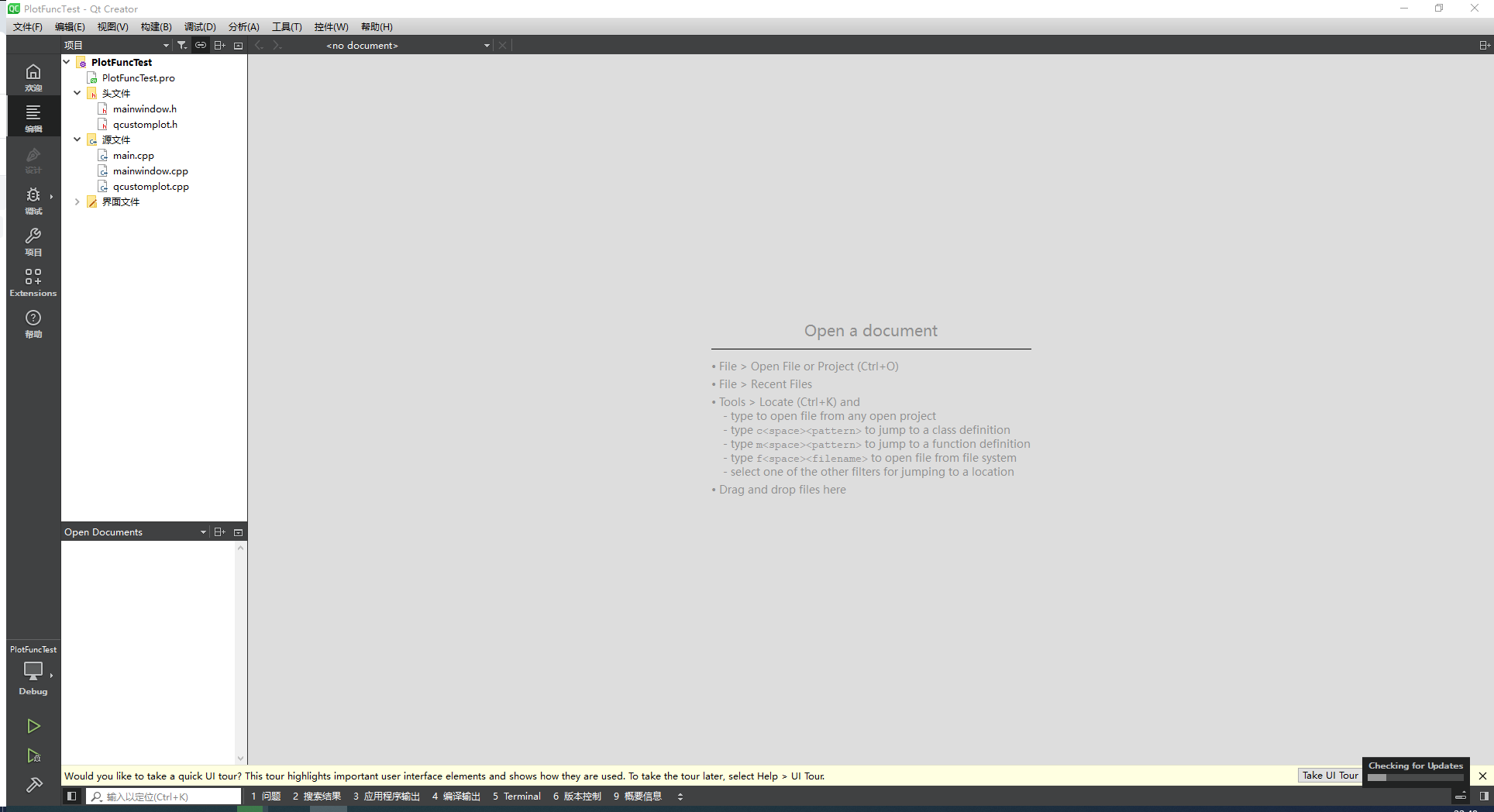The height and width of the screenshot is (812, 1494).
Task: Open the 构建(B) menu
Action: (x=156, y=26)
